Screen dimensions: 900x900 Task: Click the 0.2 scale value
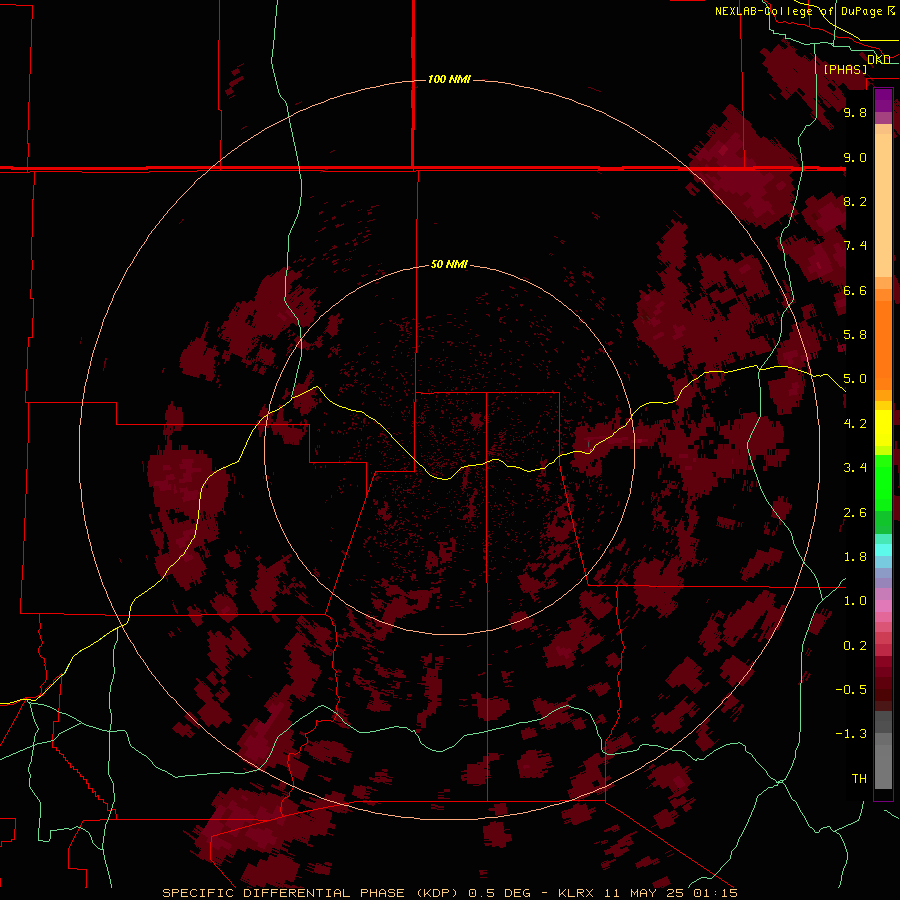(855, 646)
